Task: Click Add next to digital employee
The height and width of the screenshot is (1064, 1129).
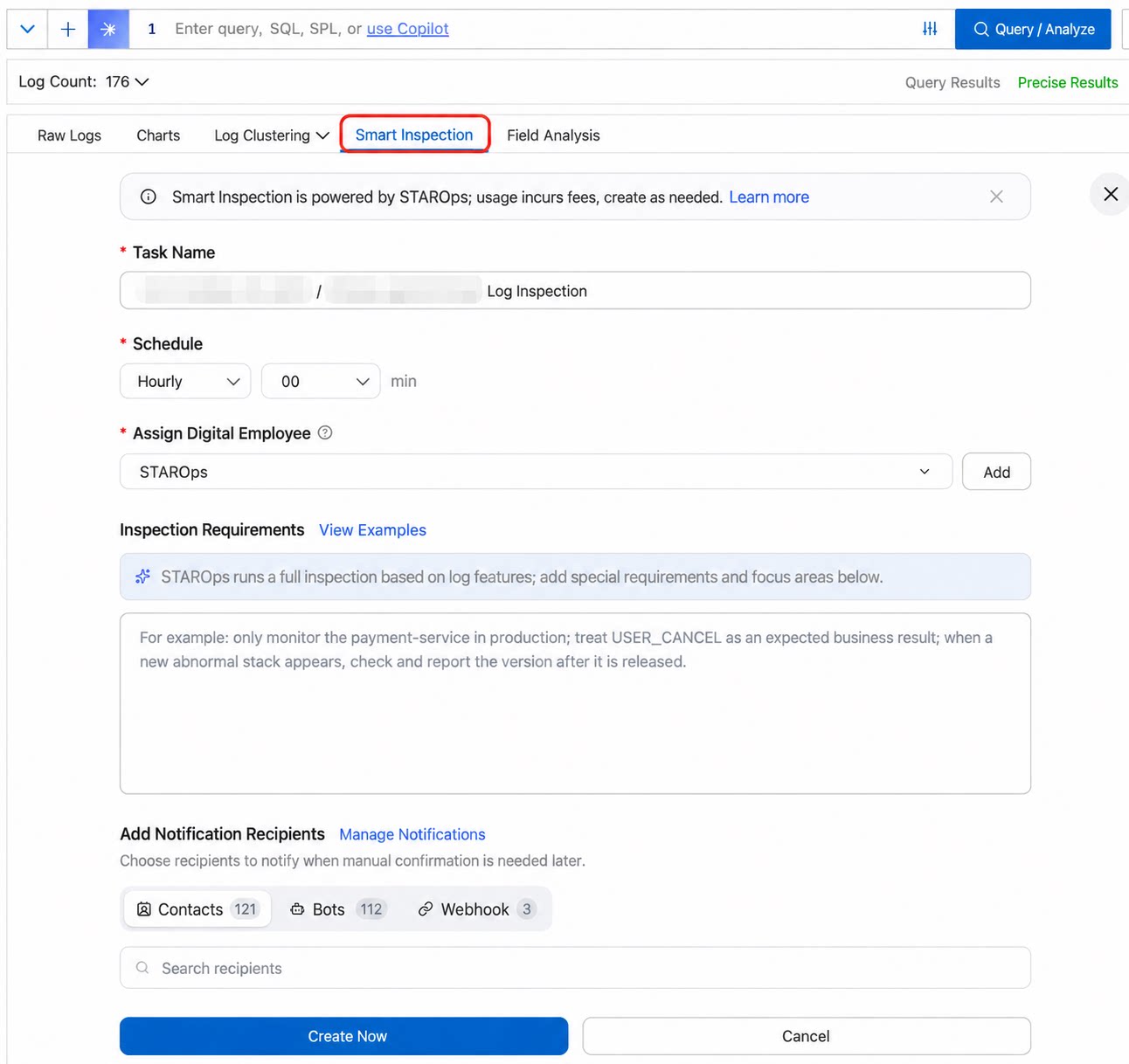Action: pos(996,472)
